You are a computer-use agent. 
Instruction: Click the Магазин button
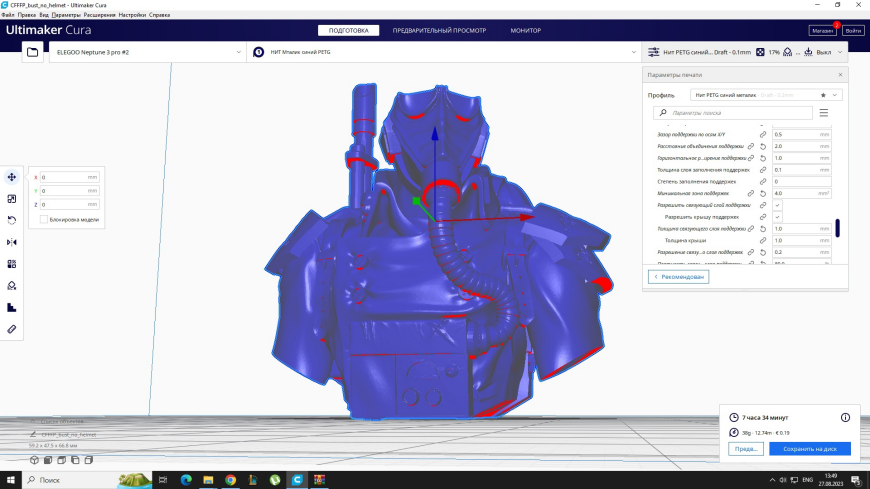coord(823,31)
